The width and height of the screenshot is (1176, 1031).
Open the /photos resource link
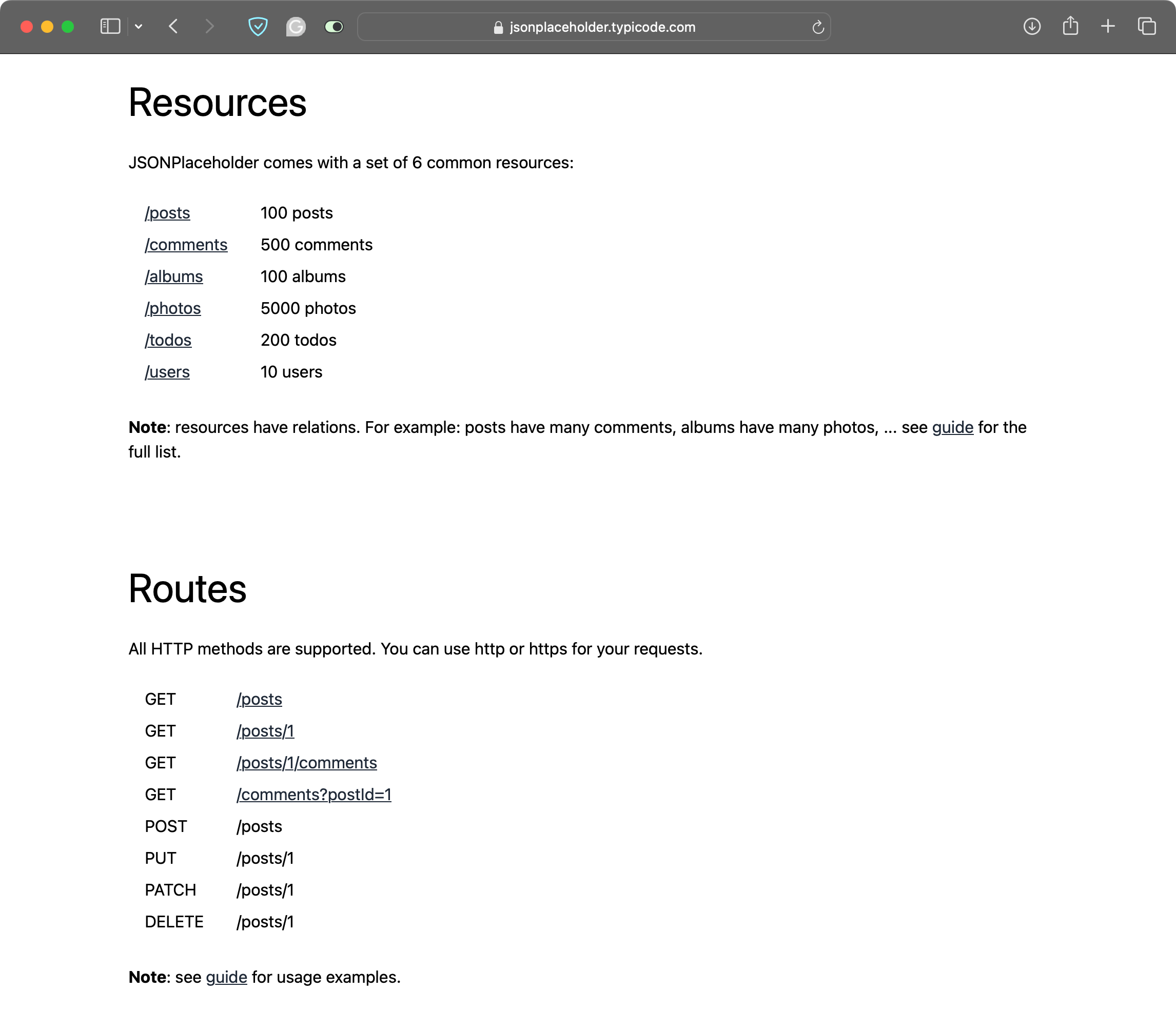(x=172, y=309)
